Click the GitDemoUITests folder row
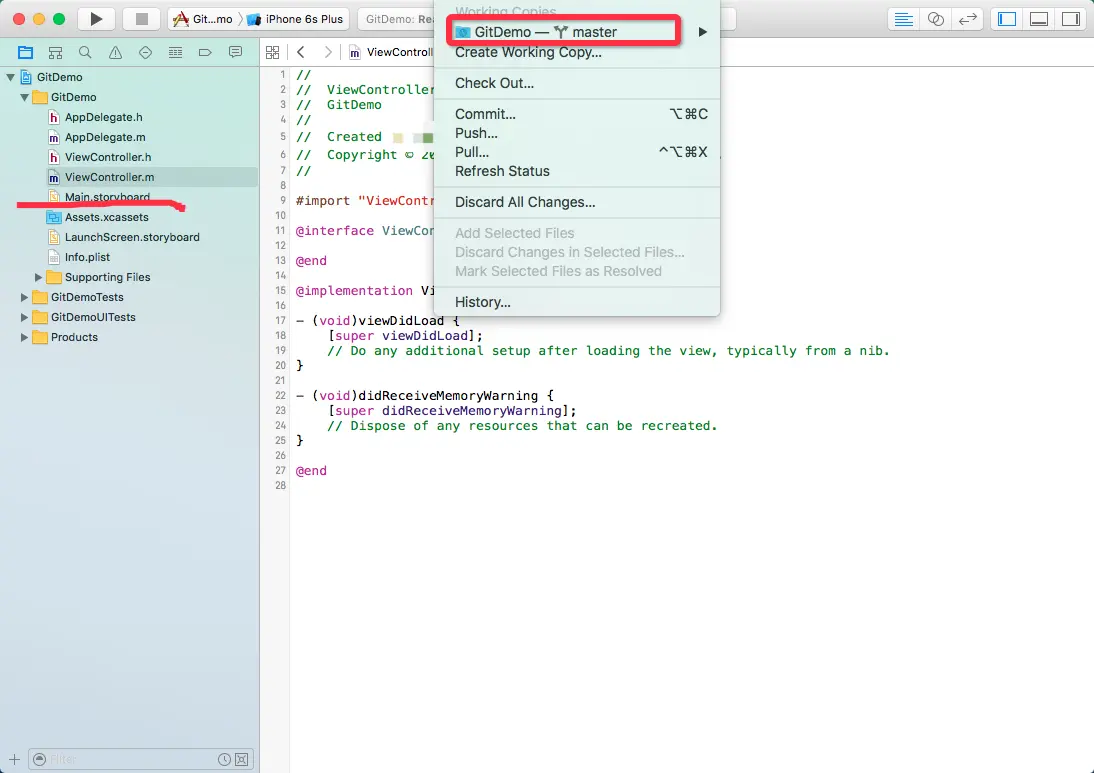The width and height of the screenshot is (1094, 773). click(x=130, y=317)
